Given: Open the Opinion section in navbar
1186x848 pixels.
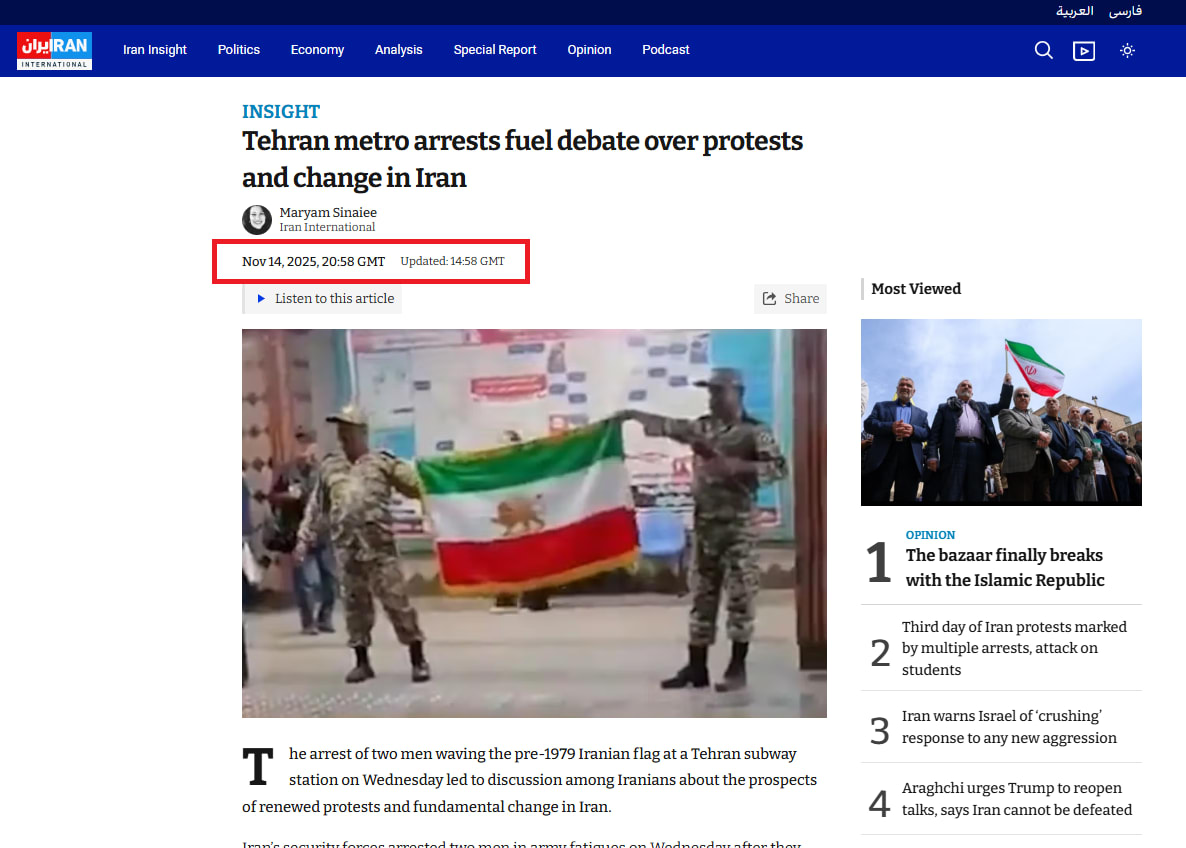Looking at the screenshot, I should pyautogui.click(x=589, y=50).
